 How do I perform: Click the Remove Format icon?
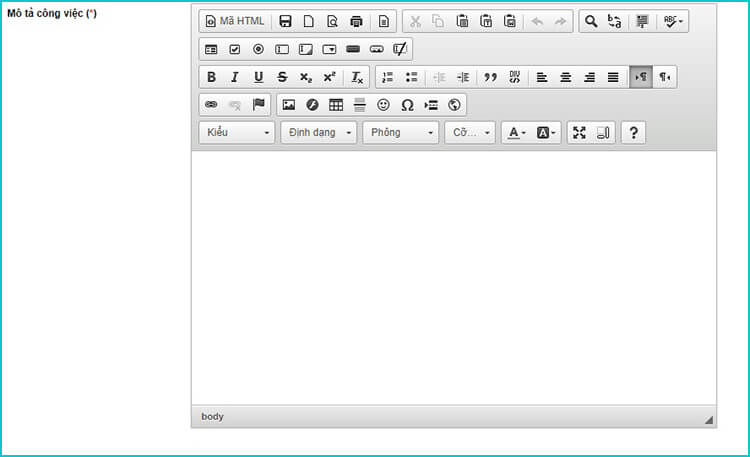[x=357, y=77]
